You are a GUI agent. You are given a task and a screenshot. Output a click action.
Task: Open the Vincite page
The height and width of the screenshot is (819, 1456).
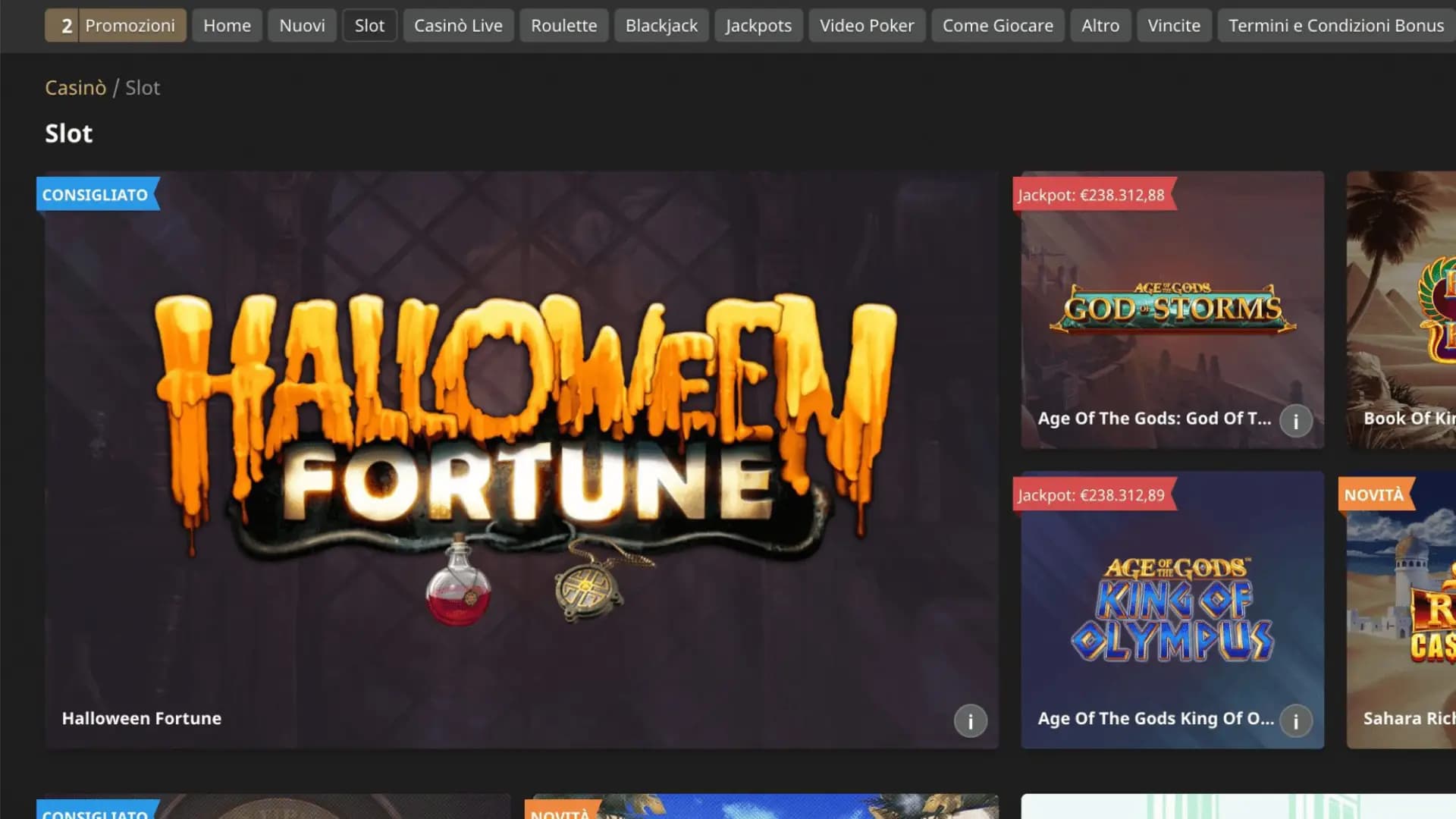[1173, 25]
